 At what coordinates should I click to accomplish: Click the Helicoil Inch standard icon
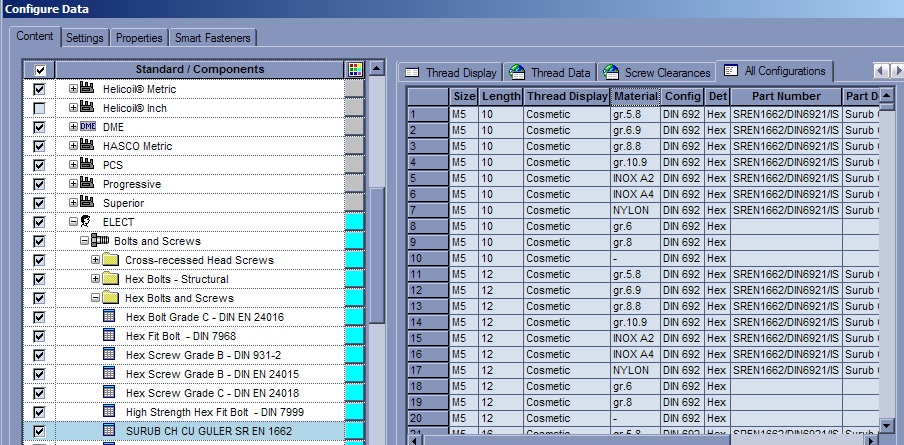coord(87,108)
